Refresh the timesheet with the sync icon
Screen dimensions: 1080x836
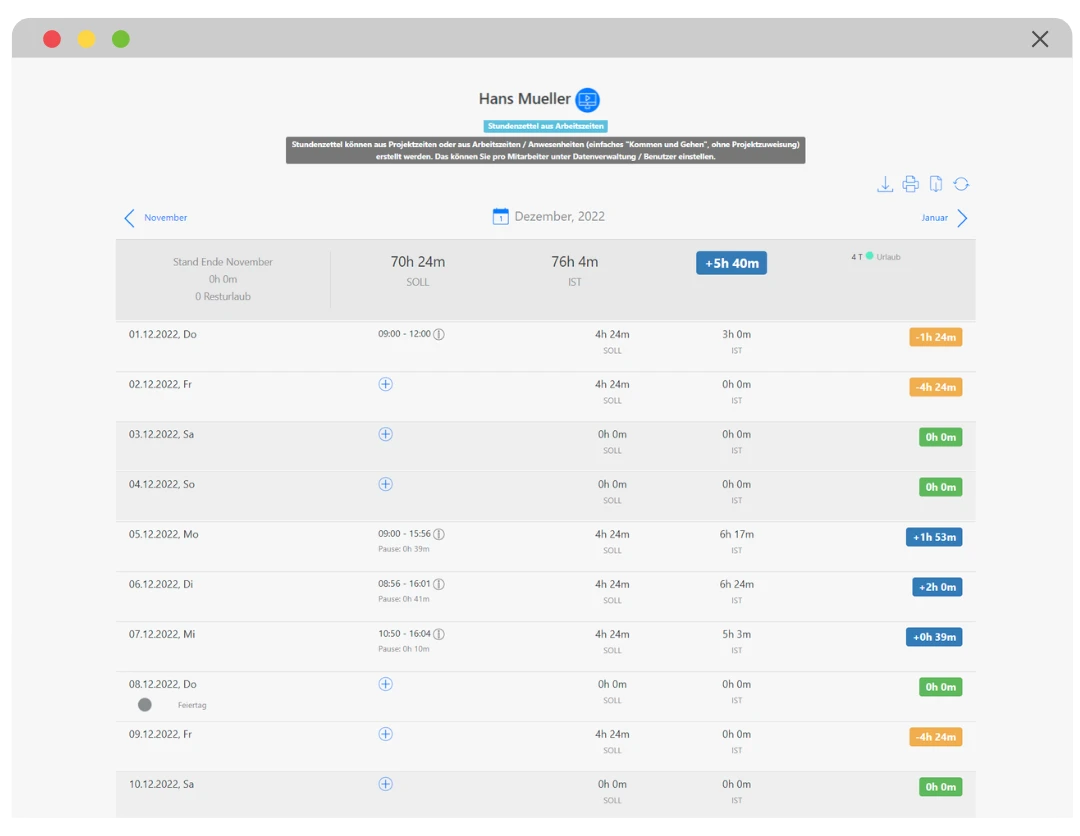pyautogui.click(x=961, y=184)
